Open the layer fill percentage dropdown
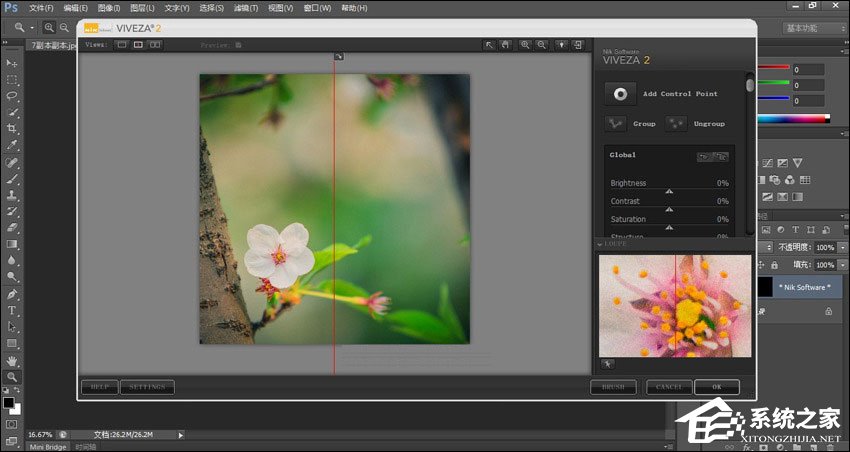The image size is (850, 452). 841,265
